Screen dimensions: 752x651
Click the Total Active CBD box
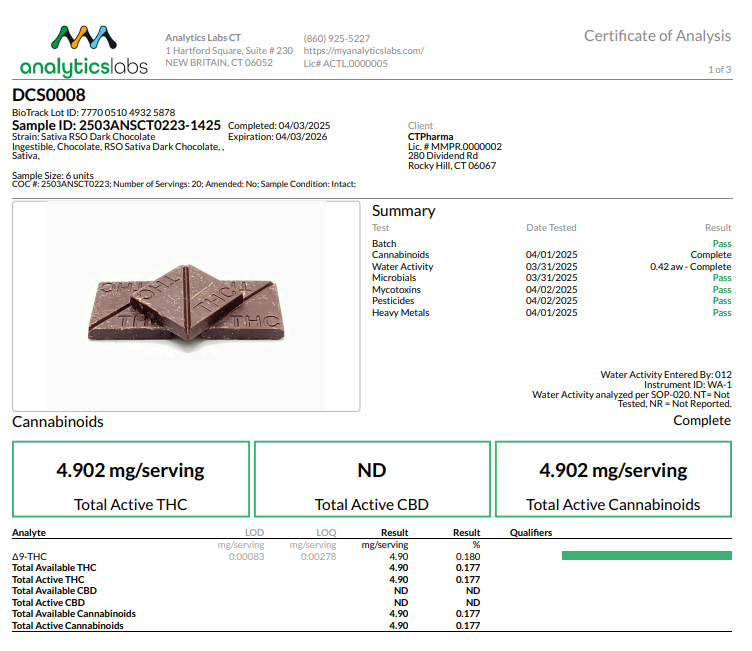[x=372, y=480]
